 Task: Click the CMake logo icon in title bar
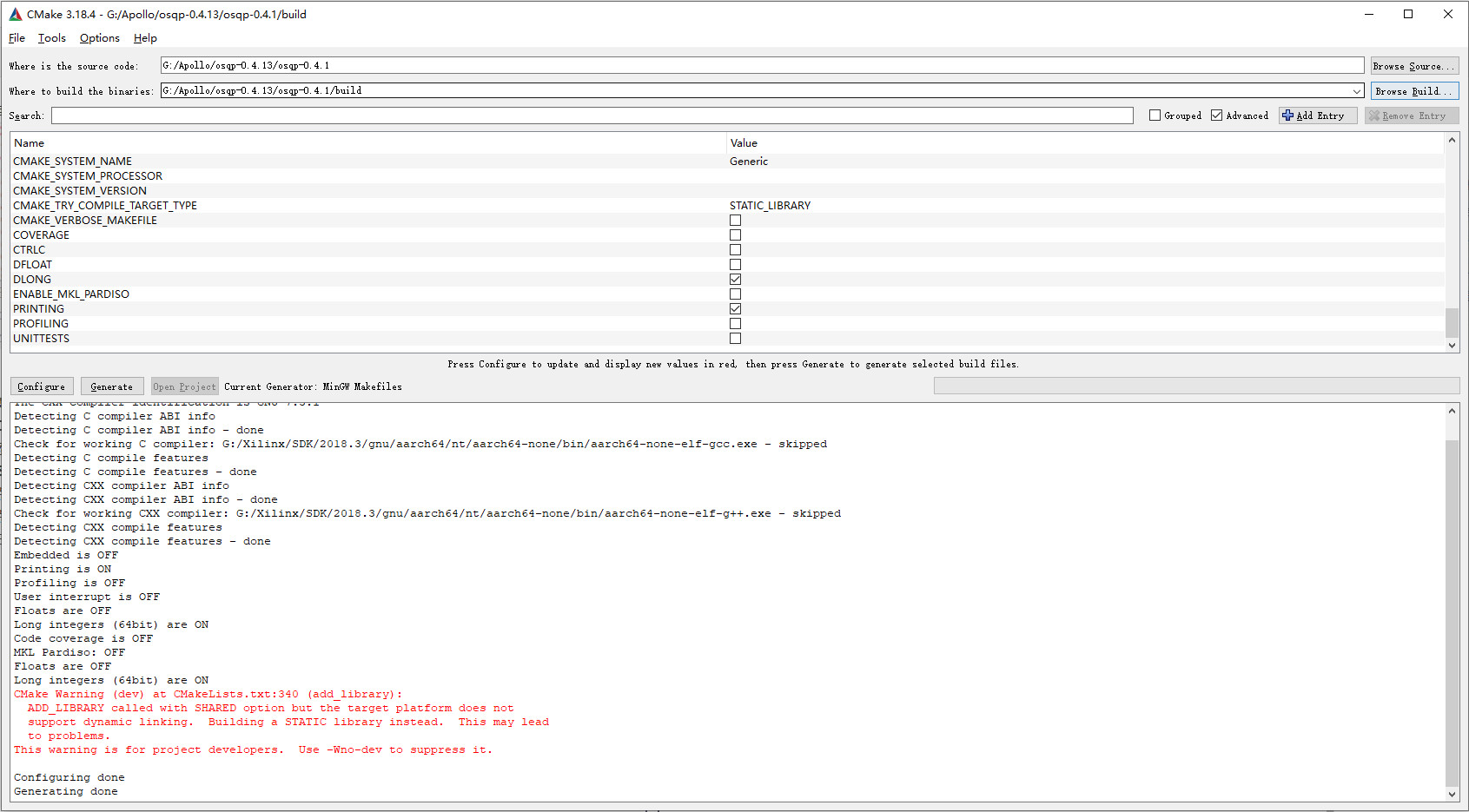pyautogui.click(x=16, y=14)
